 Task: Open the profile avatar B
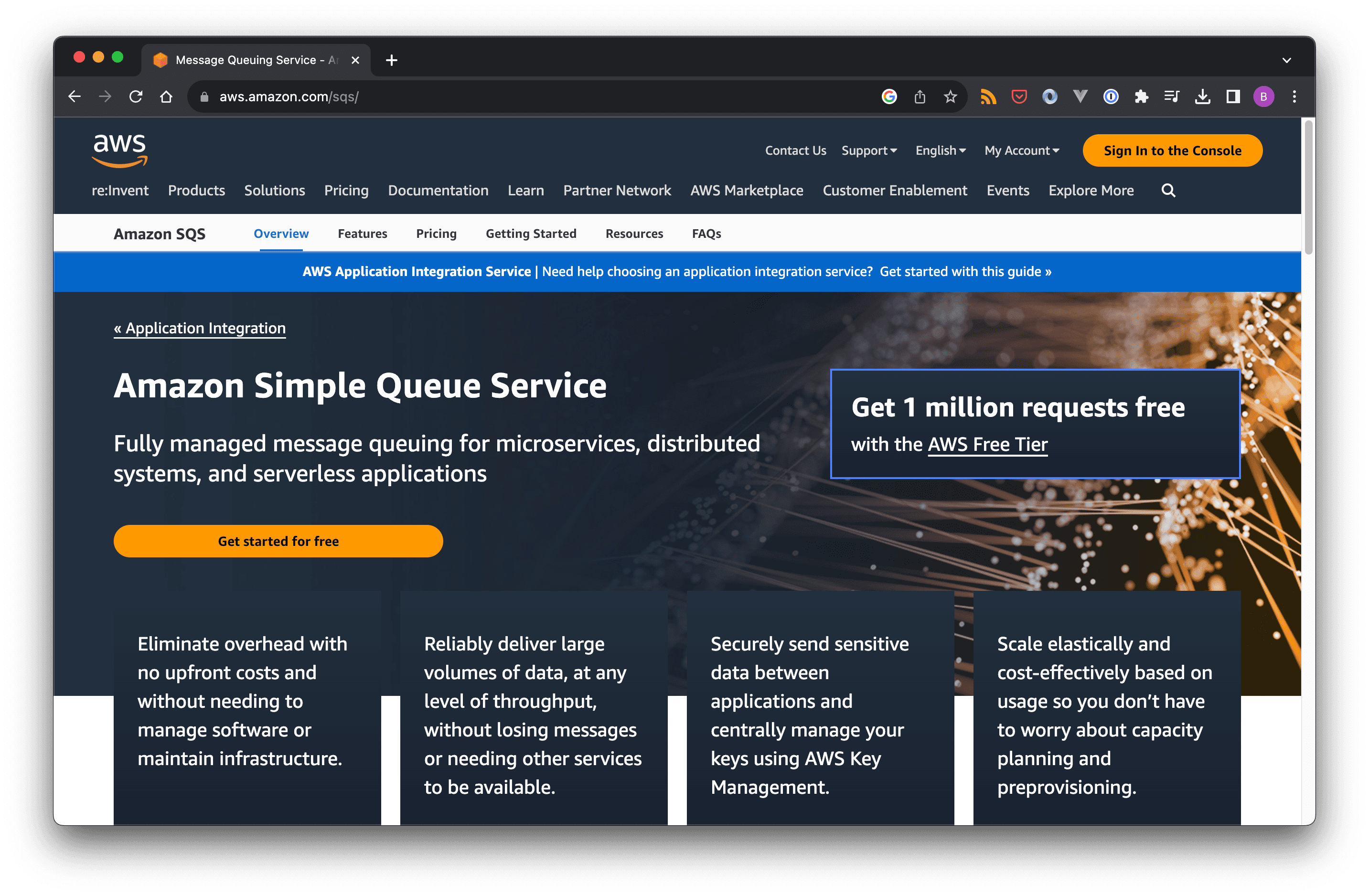tap(1263, 96)
